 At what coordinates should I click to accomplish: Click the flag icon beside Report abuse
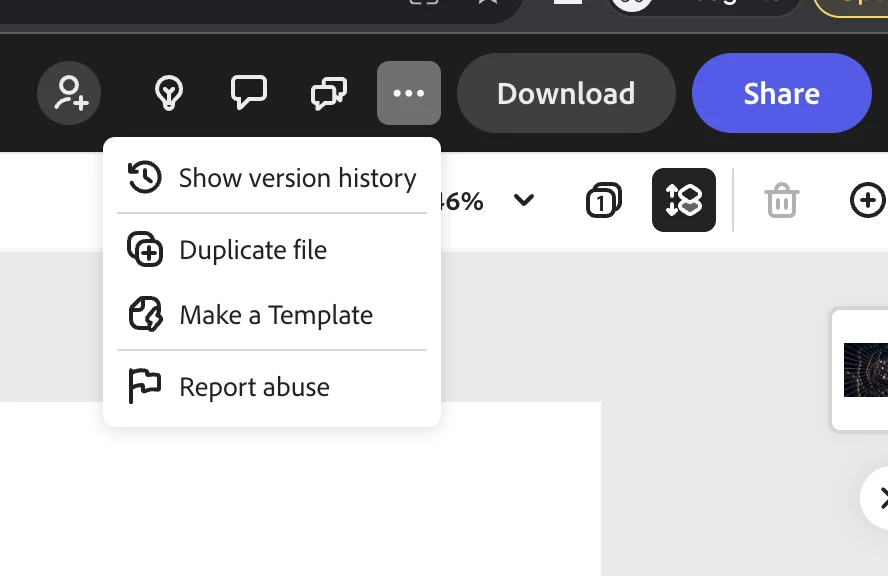click(144, 386)
